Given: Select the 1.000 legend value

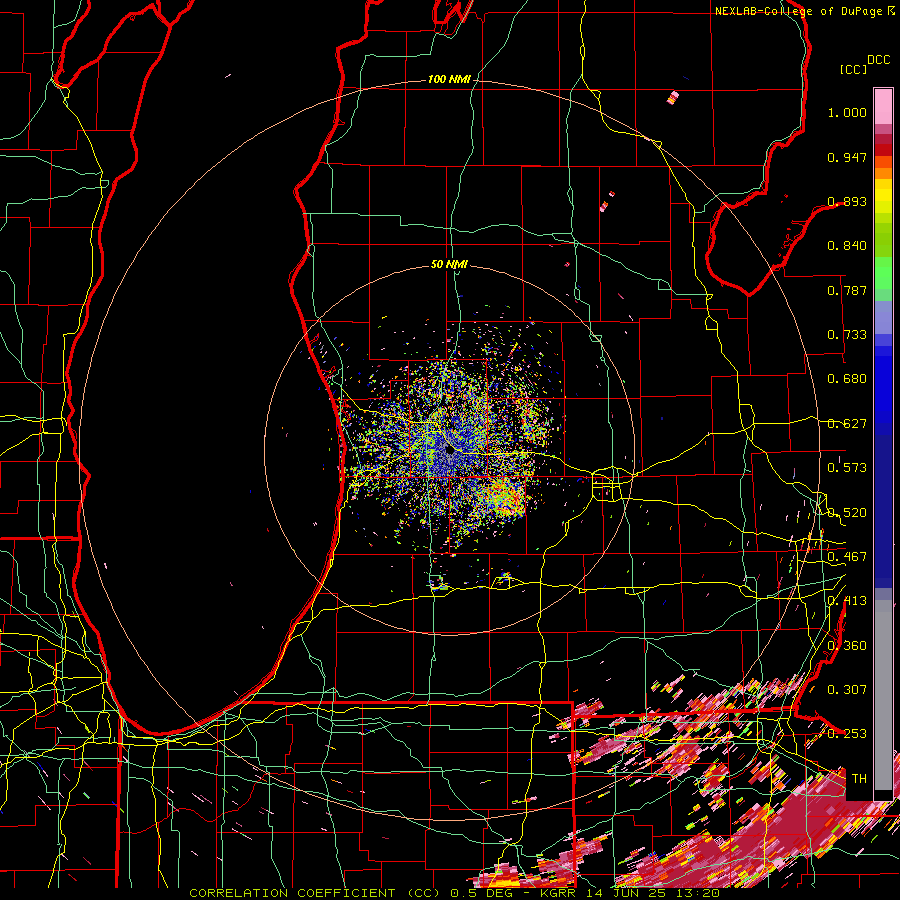Looking at the screenshot, I should point(847,112).
